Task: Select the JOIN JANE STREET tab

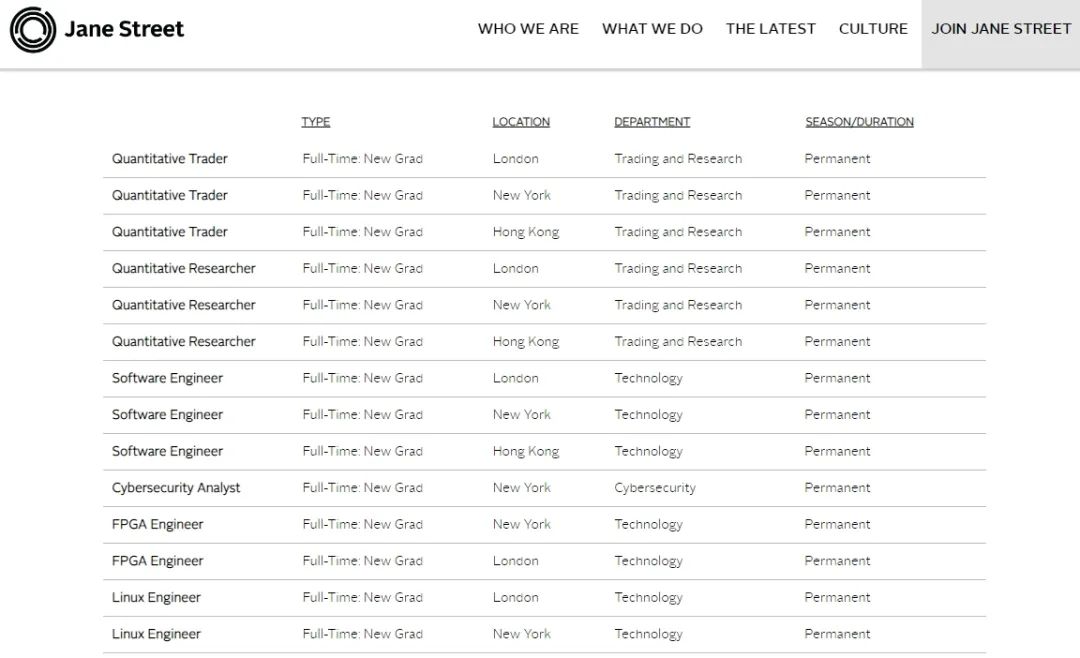Action: [x=1001, y=29]
